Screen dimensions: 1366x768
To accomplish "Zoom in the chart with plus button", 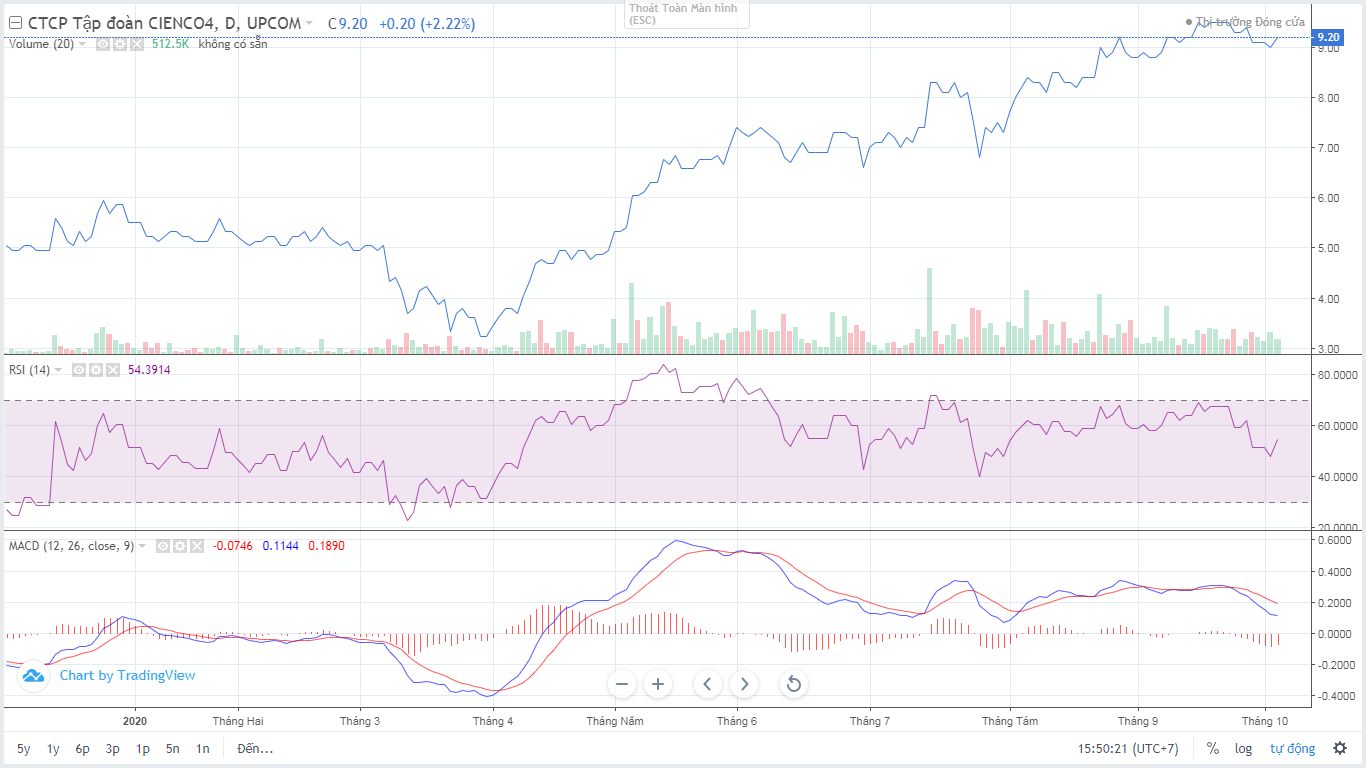I will click(658, 684).
